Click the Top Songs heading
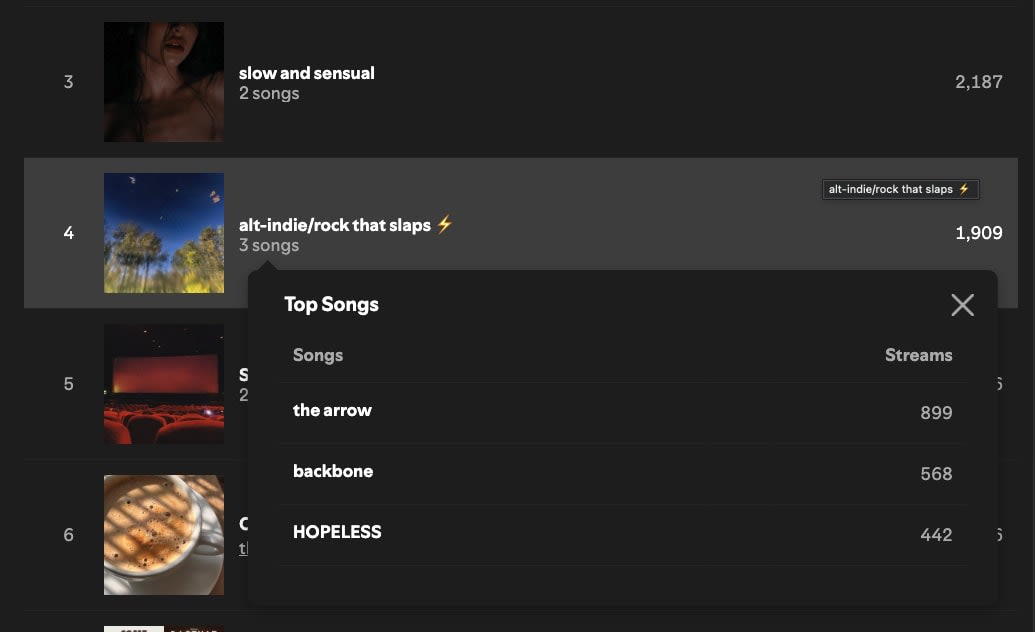 [331, 304]
